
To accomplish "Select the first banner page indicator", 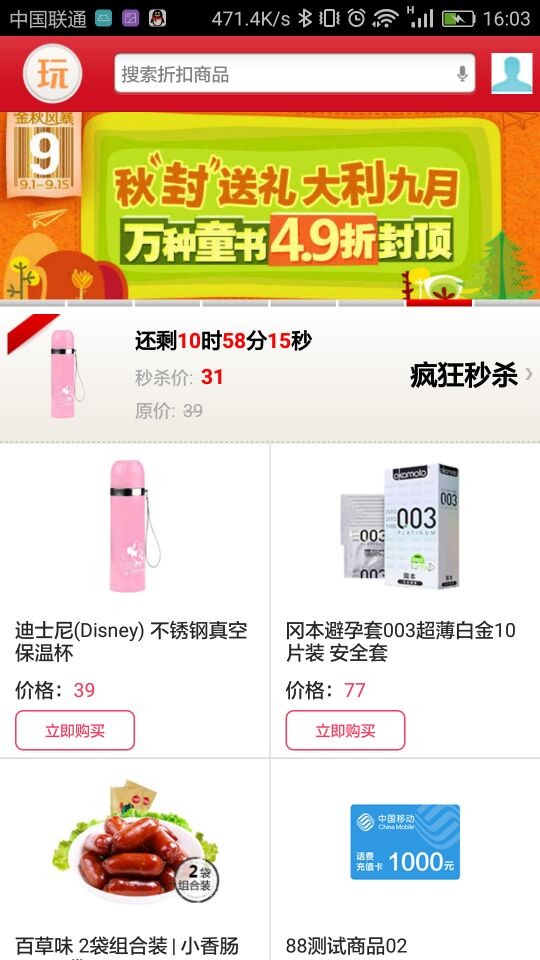I will click(32, 302).
